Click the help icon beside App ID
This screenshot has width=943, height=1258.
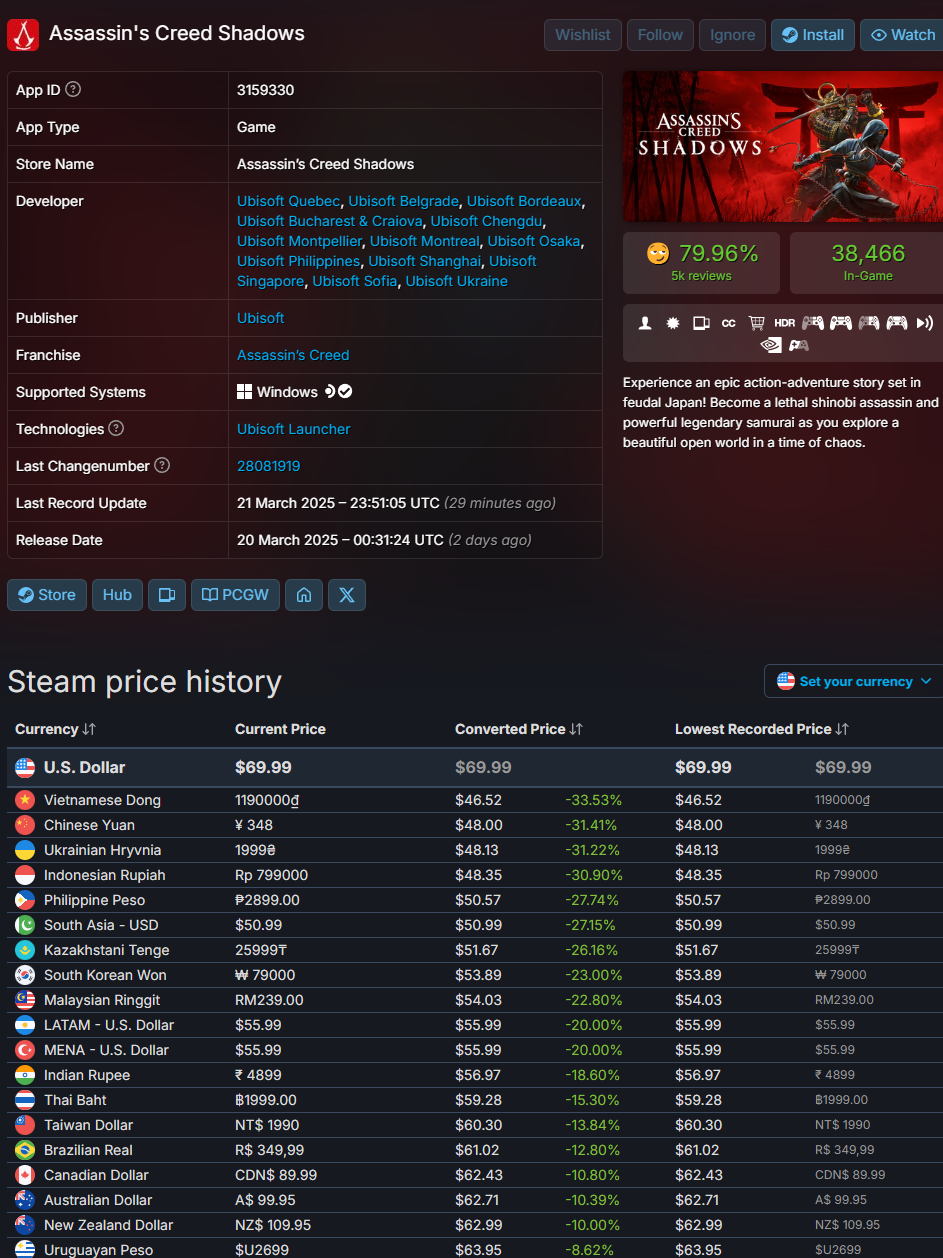pyautogui.click(x=73, y=90)
